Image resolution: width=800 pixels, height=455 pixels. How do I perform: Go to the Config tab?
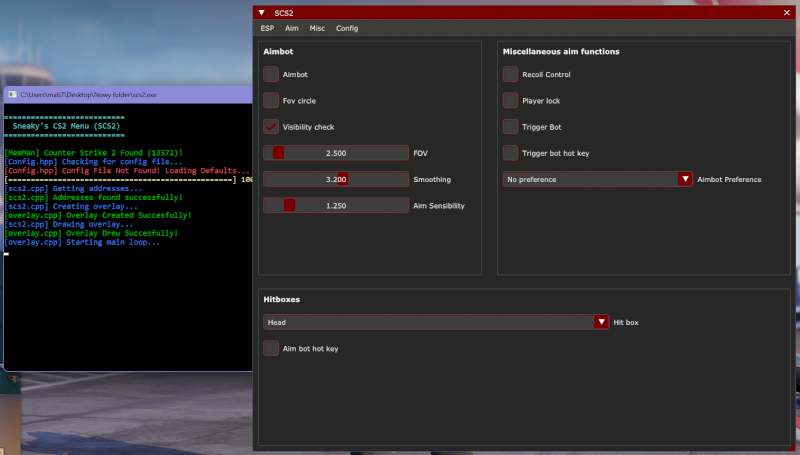pos(347,29)
